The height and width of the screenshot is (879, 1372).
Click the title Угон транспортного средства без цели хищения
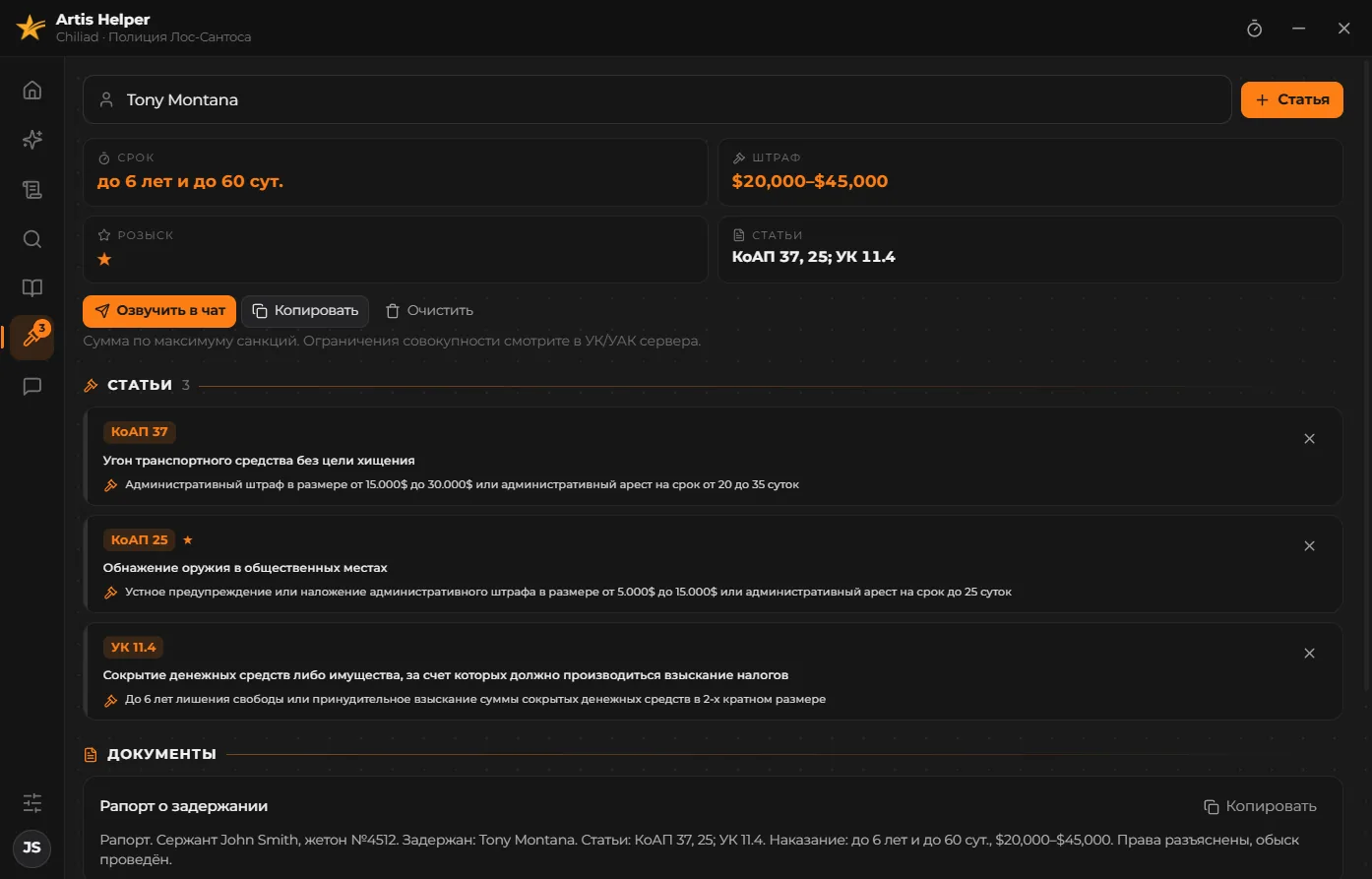(x=259, y=461)
